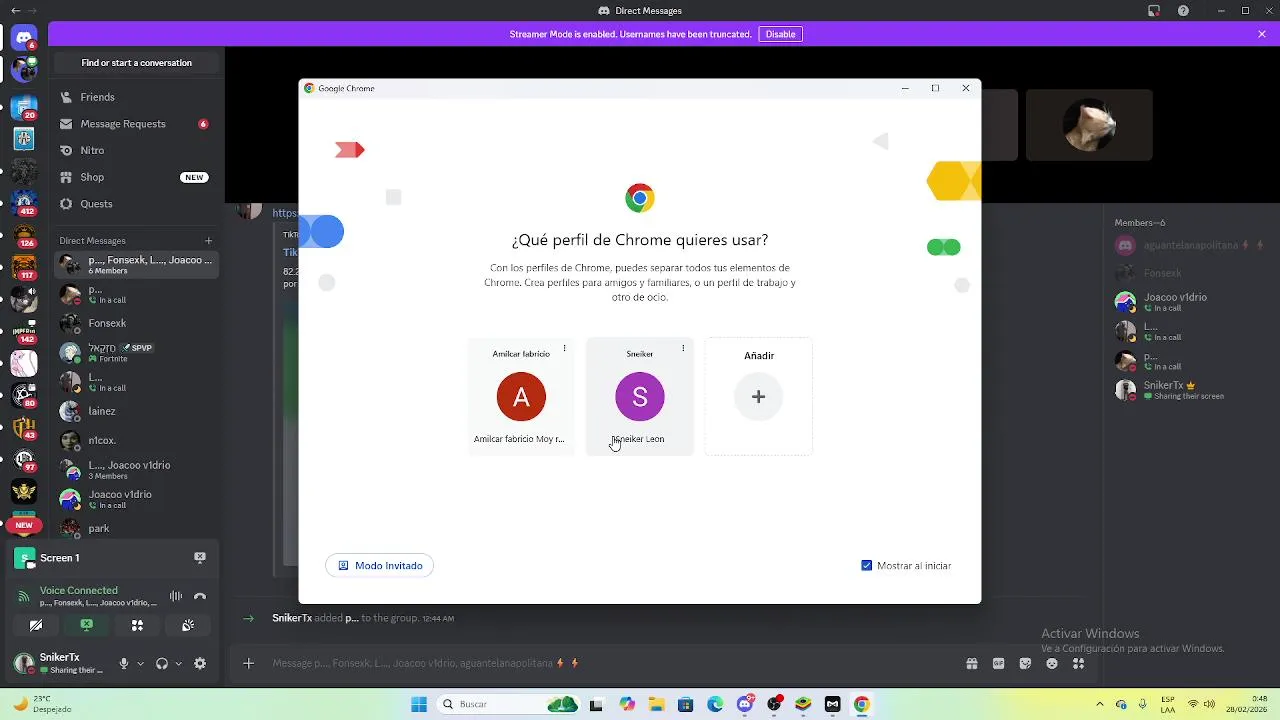Open Nitro page in Discord
This screenshot has width=1280, height=720.
(x=136, y=150)
